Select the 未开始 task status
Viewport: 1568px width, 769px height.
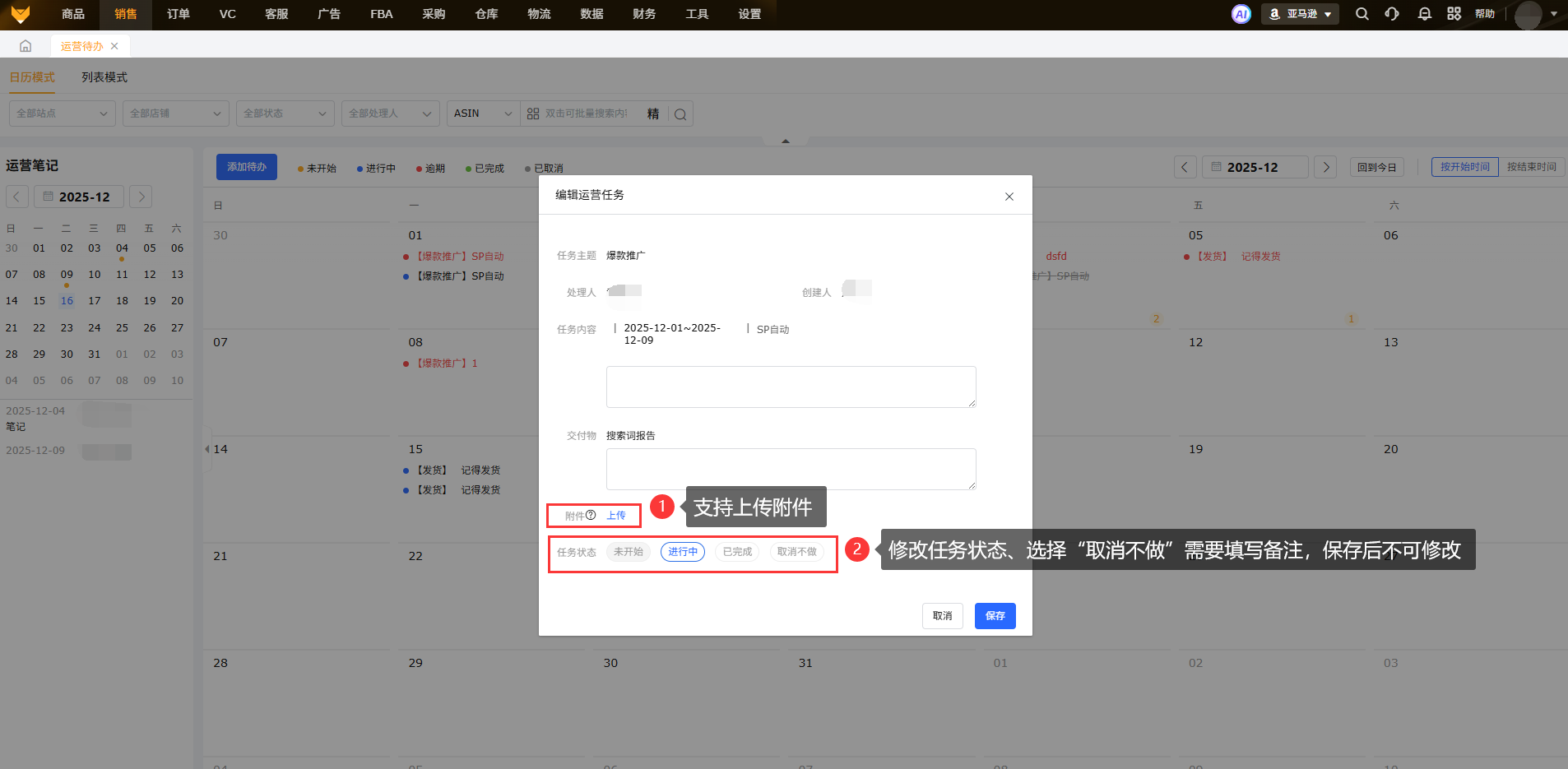pyautogui.click(x=629, y=552)
